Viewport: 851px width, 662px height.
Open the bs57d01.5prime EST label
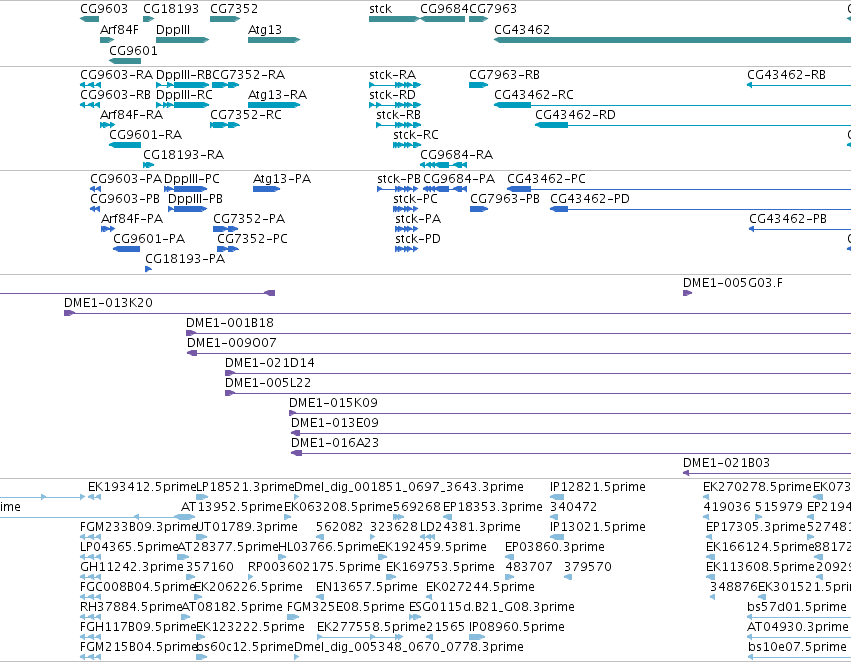(x=797, y=607)
